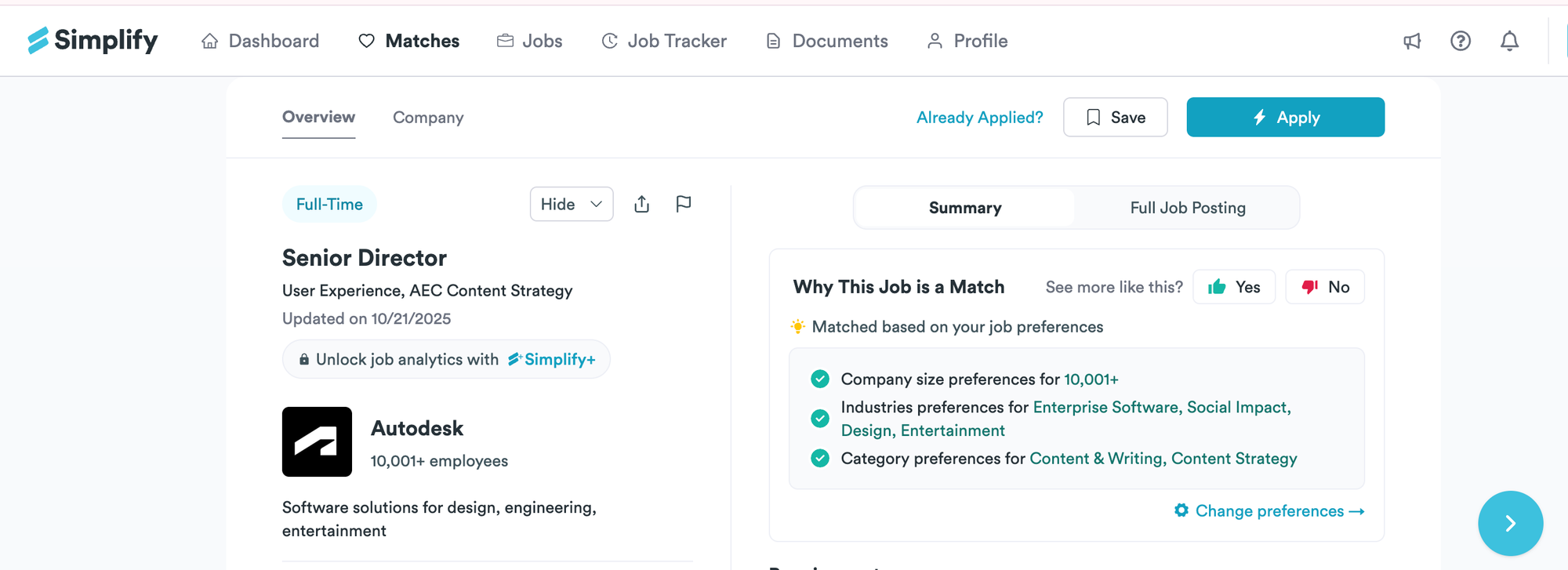Click the share job icon
This screenshot has height=570, width=1568.
(642, 204)
